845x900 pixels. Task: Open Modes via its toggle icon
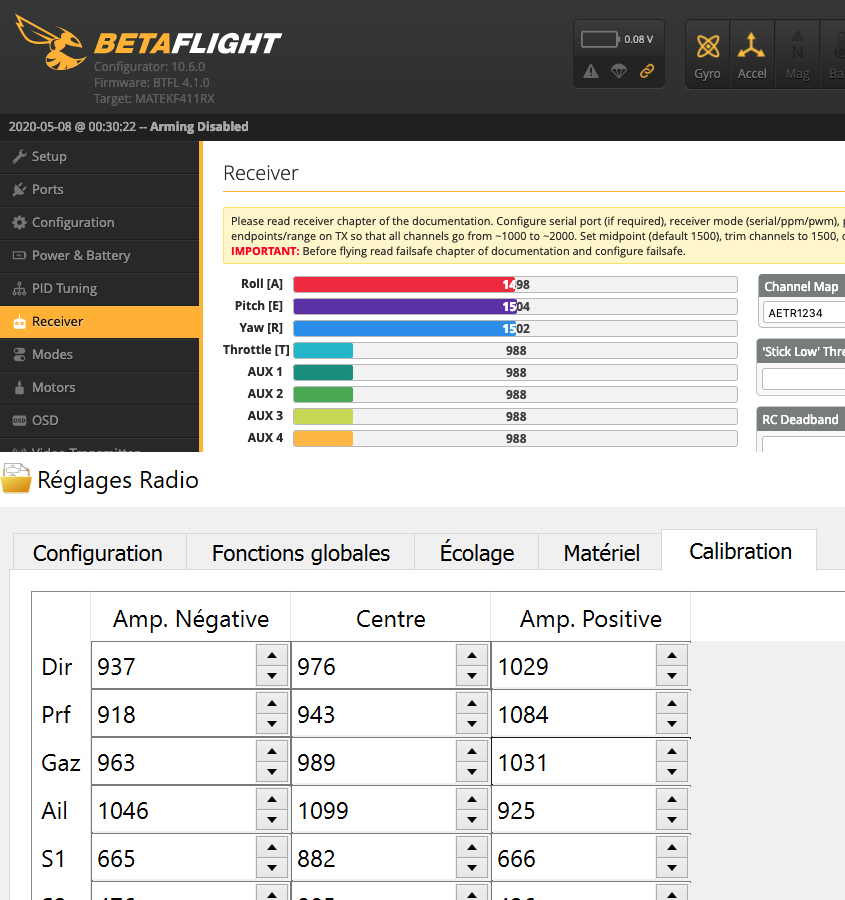(x=20, y=354)
